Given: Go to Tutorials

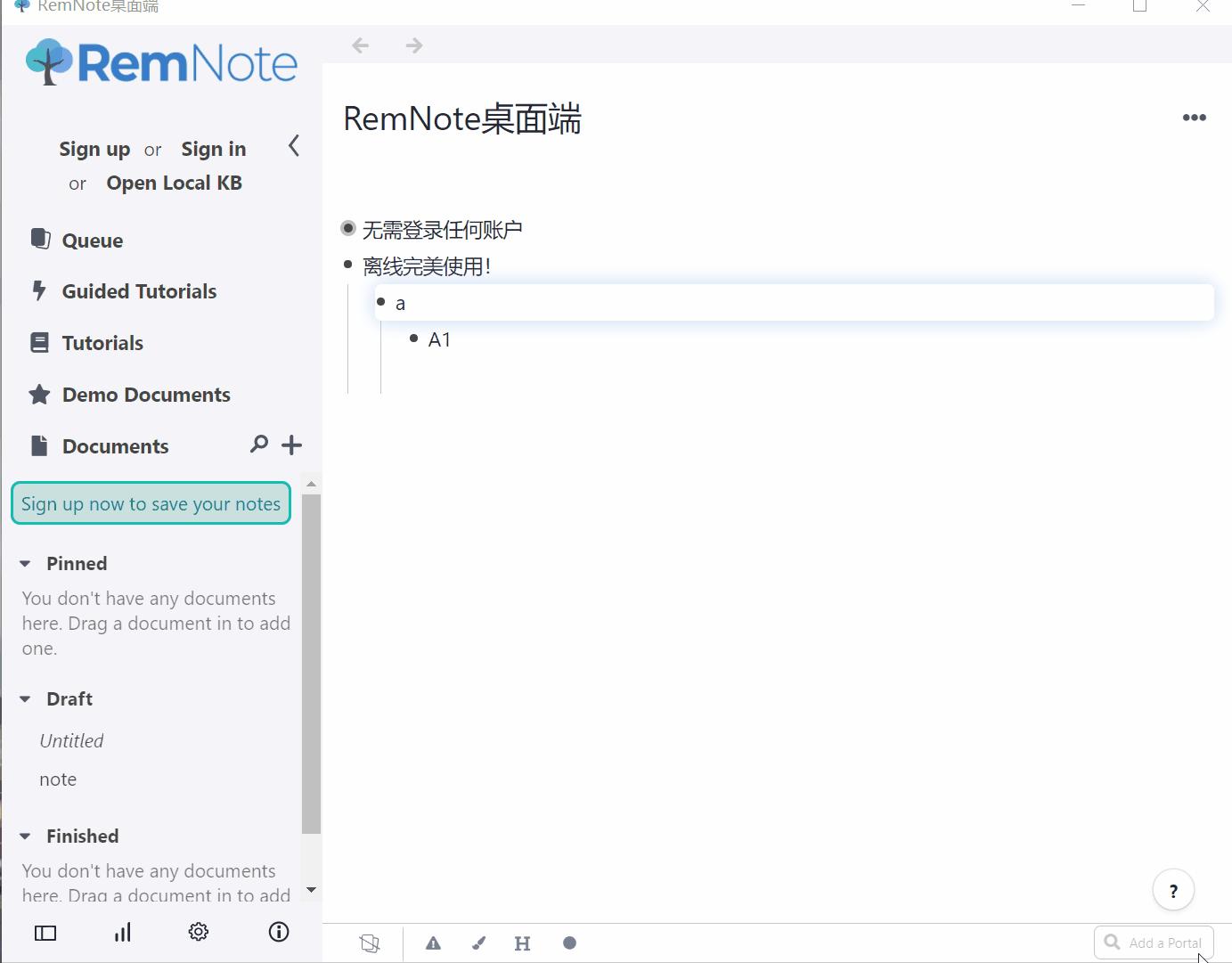Looking at the screenshot, I should click(102, 343).
